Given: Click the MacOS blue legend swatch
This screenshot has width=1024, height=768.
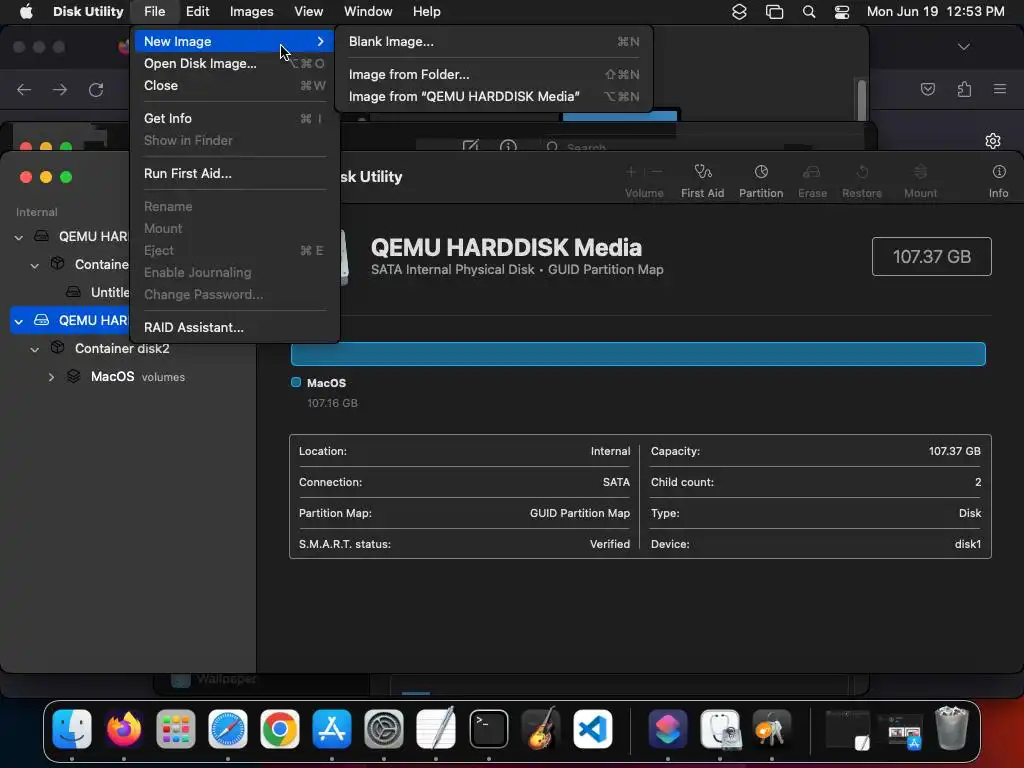Looking at the screenshot, I should pyautogui.click(x=296, y=383).
